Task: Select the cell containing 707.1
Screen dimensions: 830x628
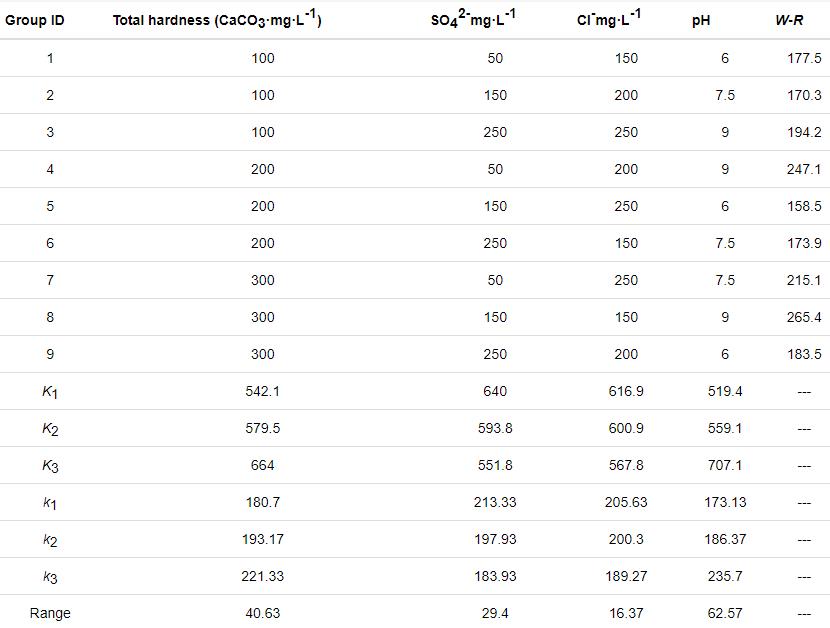Action: pos(725,465)
